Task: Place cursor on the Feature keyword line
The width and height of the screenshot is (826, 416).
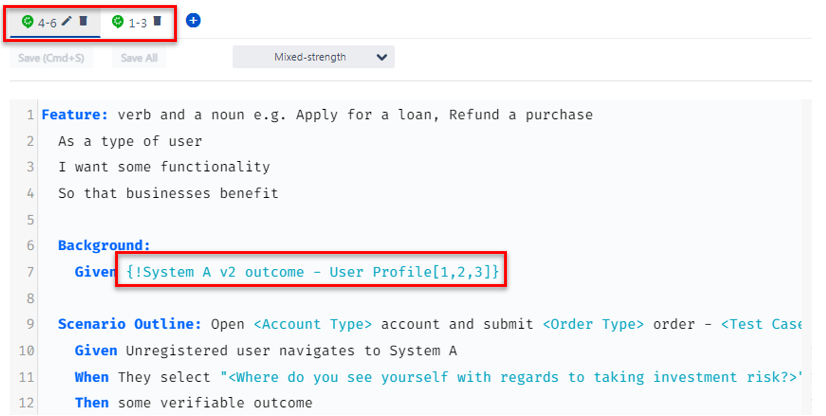Action: [x=317, y=115]
